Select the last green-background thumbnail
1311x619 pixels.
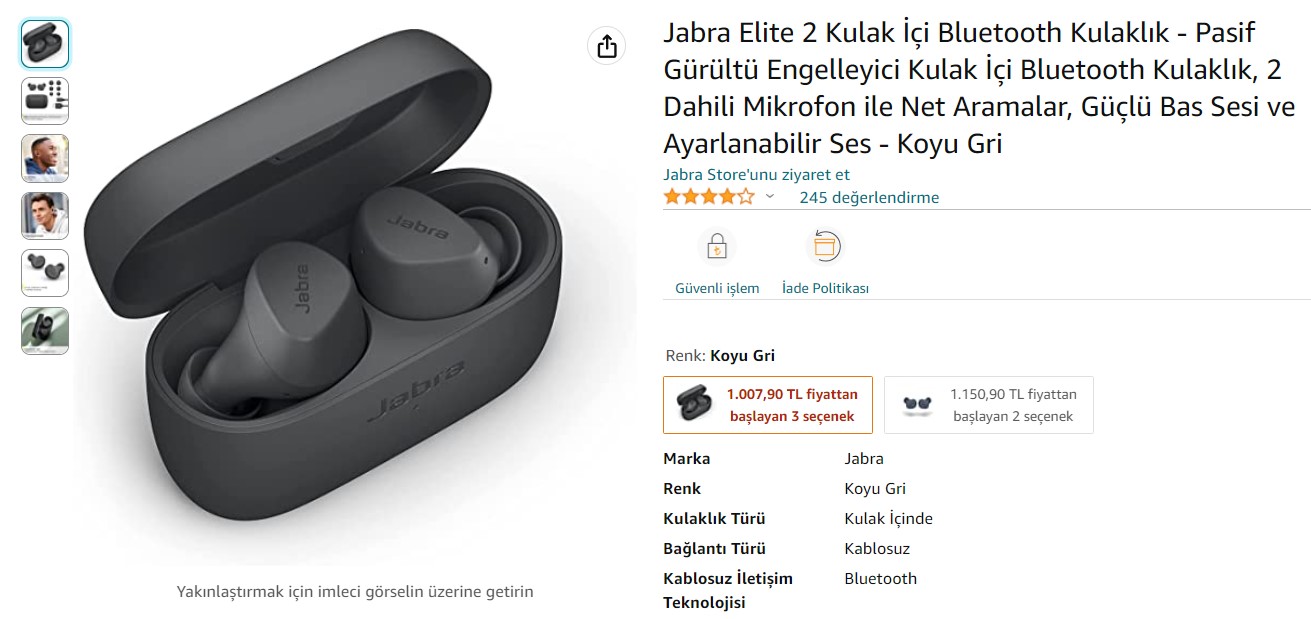click(45, 331)
